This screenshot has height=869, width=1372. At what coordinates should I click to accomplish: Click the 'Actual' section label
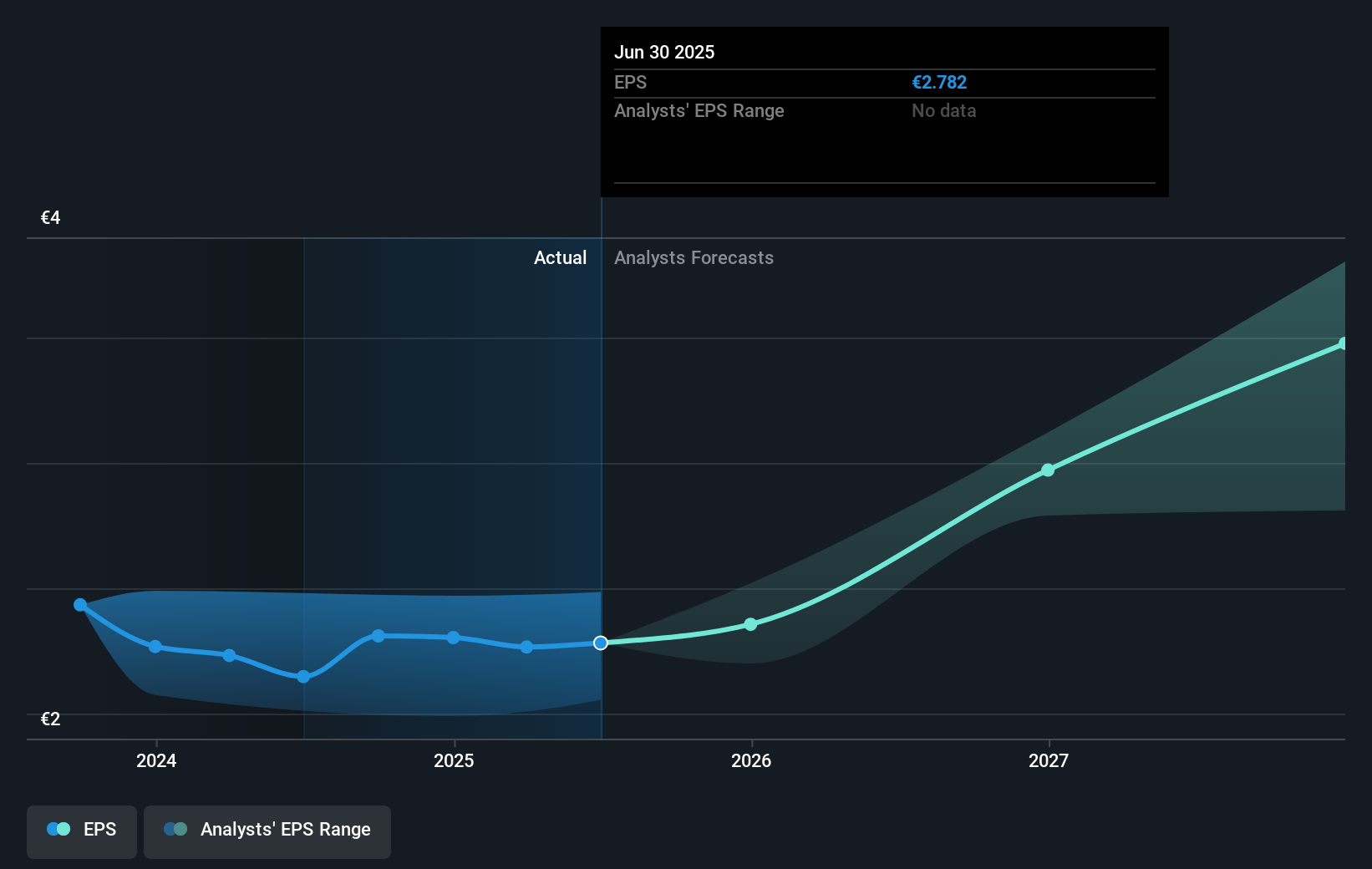(560, 258)
